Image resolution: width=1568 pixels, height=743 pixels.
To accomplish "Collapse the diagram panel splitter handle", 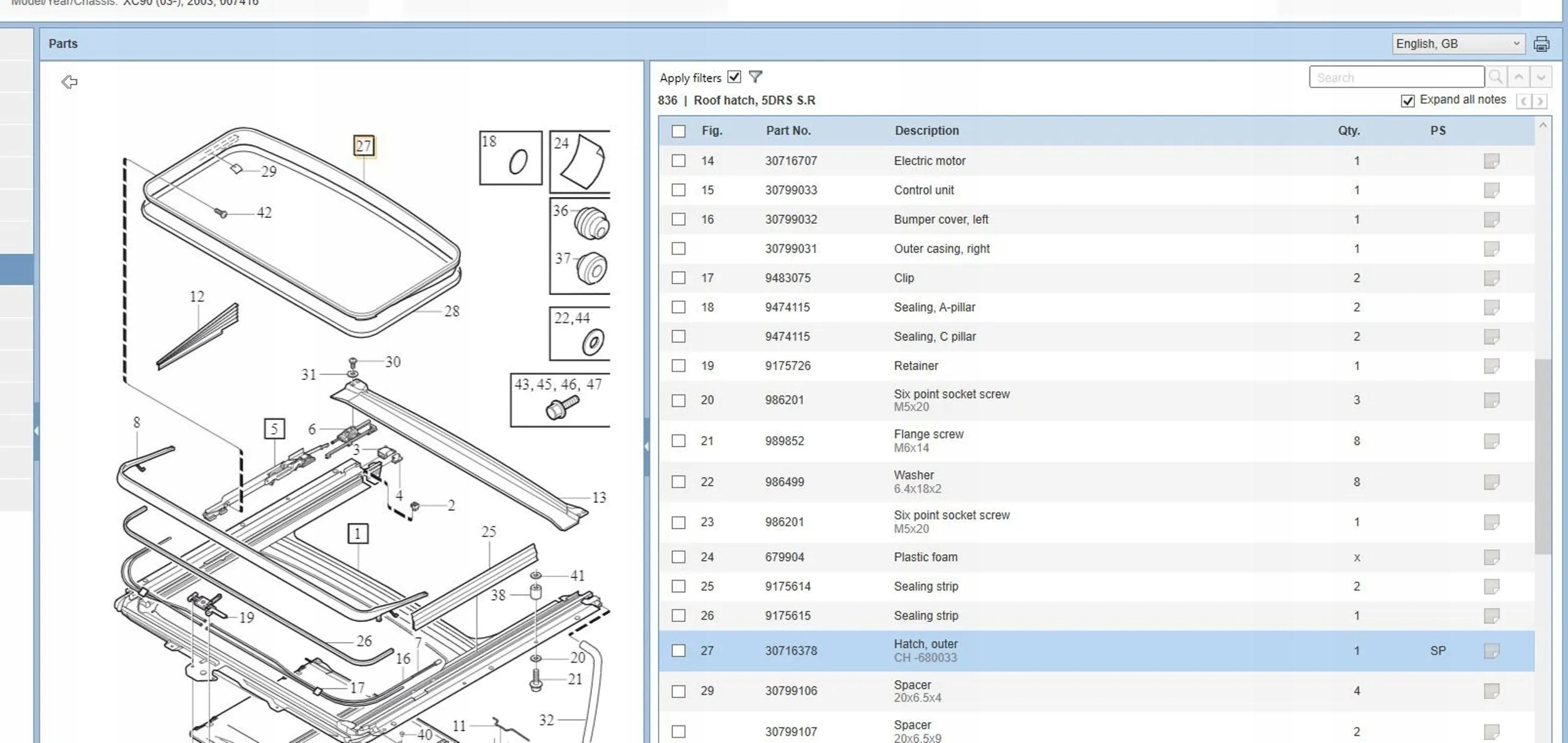I will [x=647, y=446].
